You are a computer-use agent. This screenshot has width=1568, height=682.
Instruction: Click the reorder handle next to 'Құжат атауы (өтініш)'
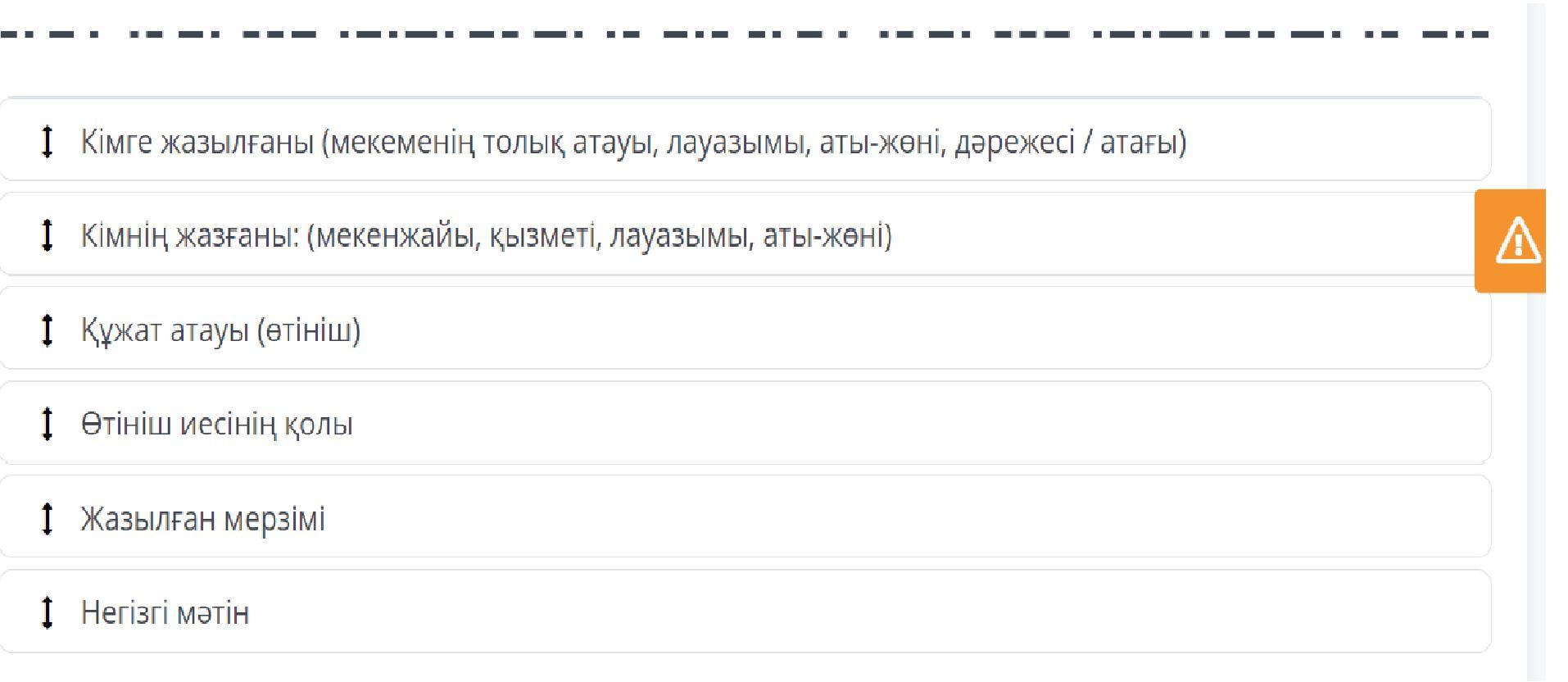point(47,330)
